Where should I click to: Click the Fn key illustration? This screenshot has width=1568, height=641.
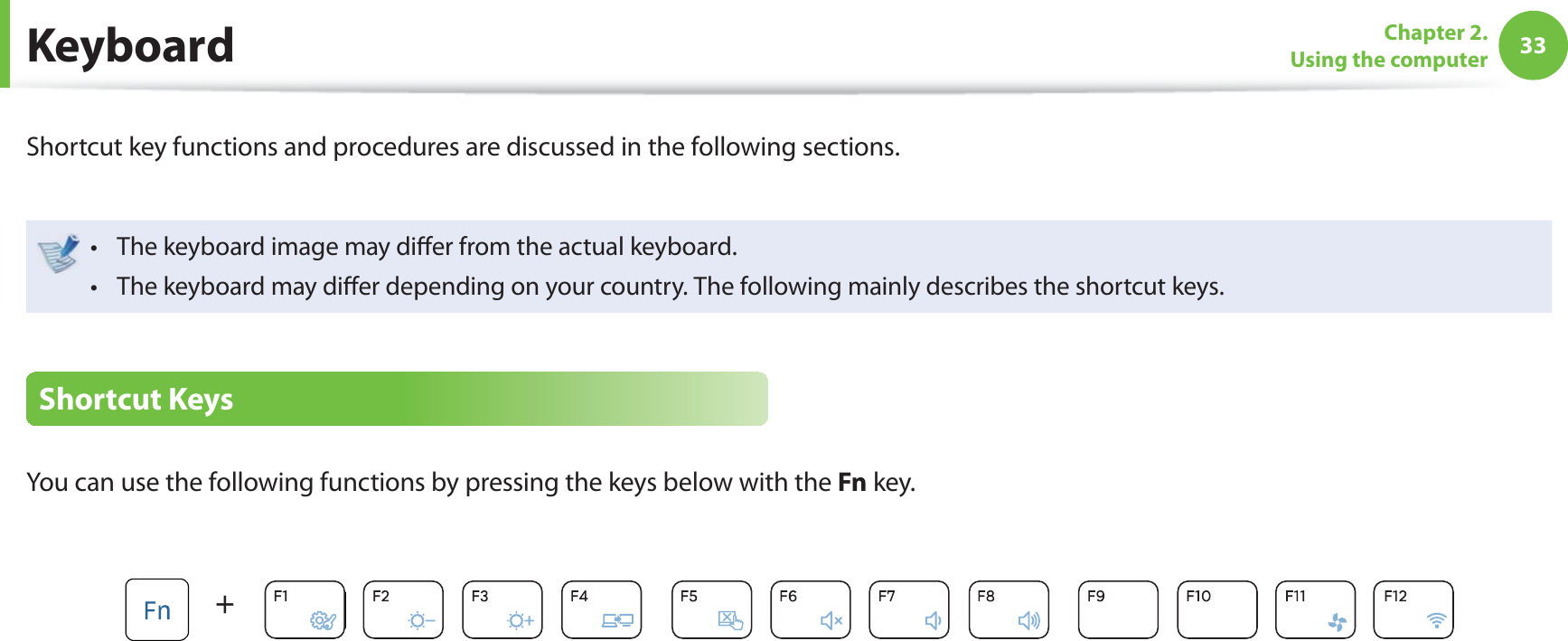[157, 609]
